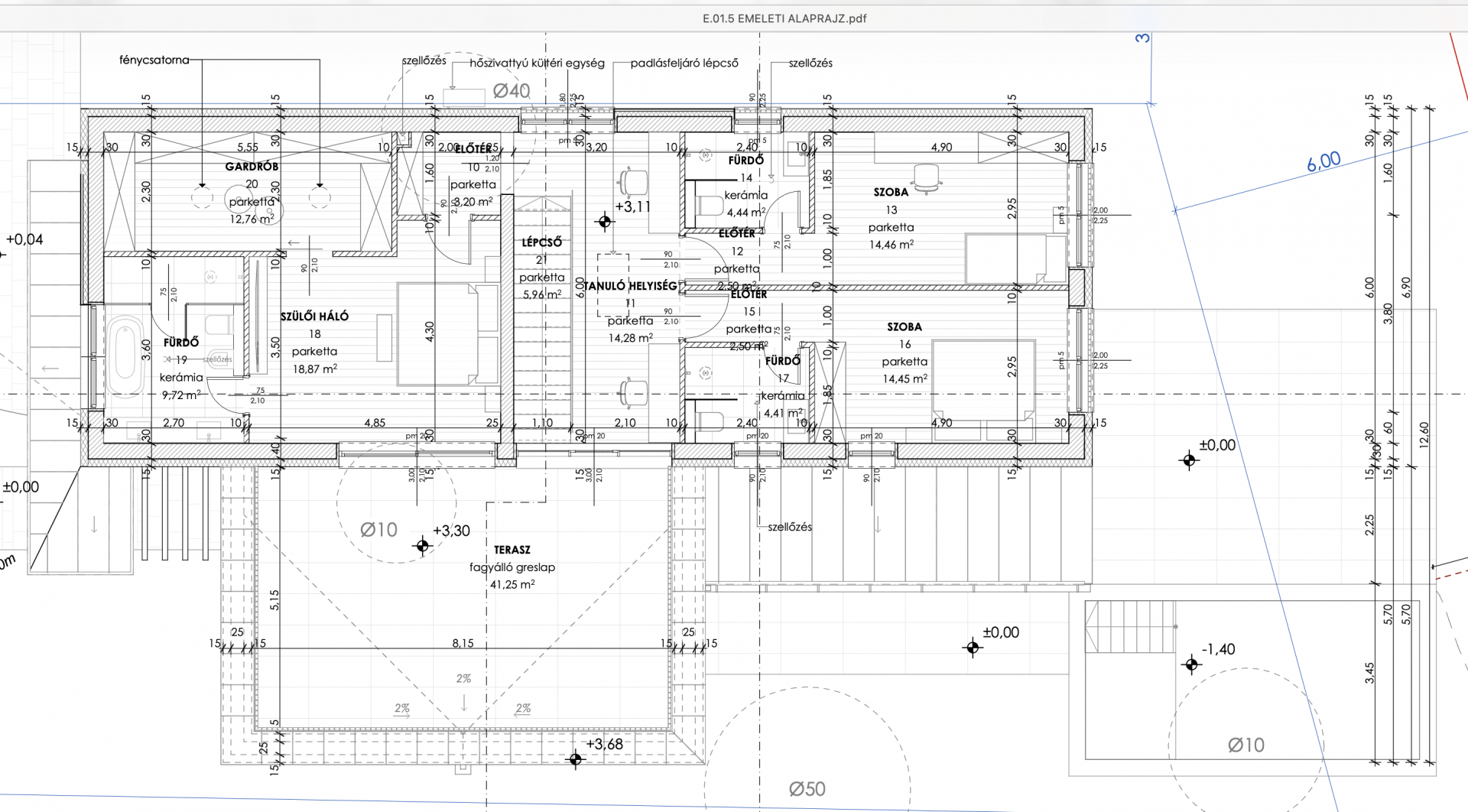
Task: Select the GARDRÓB room label
Action: coord(252,166)
